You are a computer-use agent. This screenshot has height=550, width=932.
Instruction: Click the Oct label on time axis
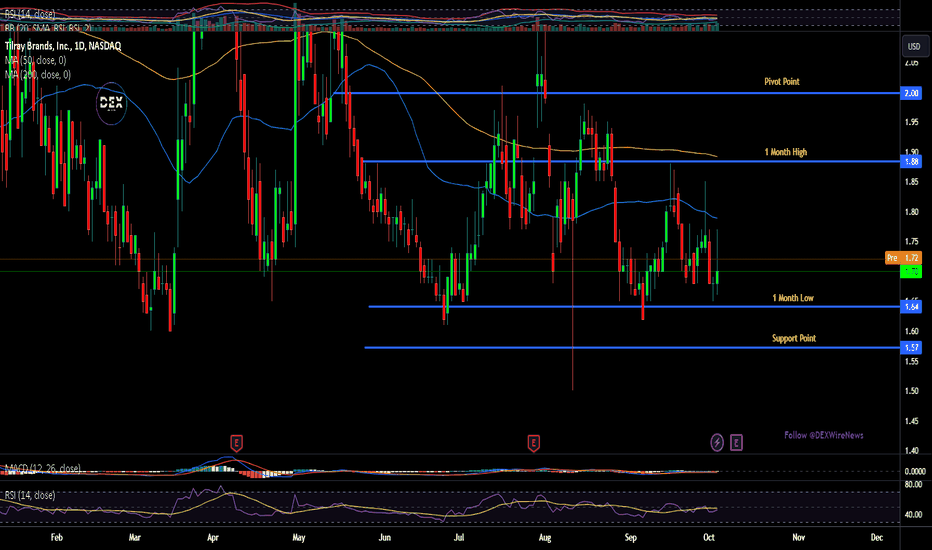(709, 538)
